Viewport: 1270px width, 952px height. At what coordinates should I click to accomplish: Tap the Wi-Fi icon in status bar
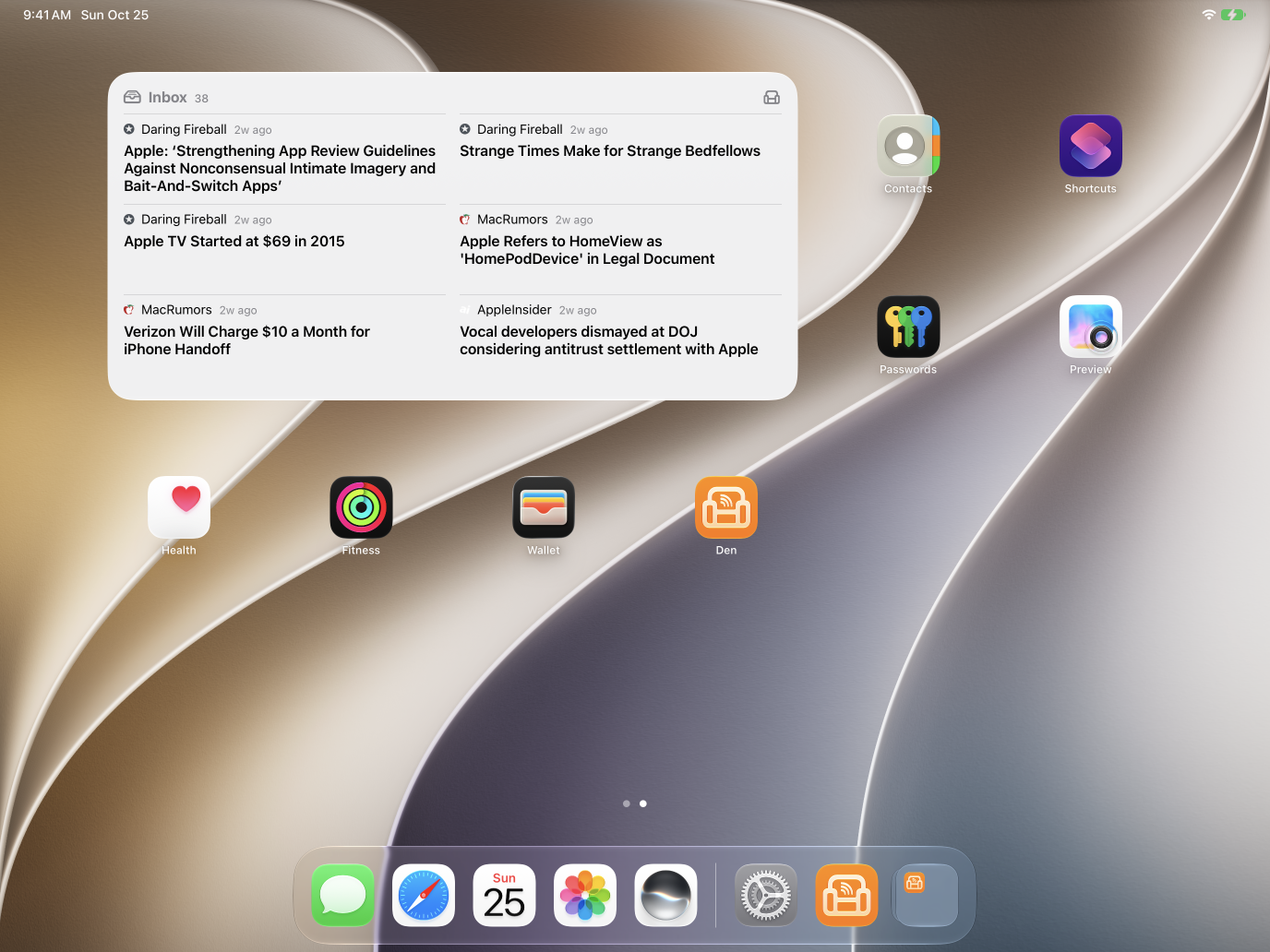(x=1208, y=15)
